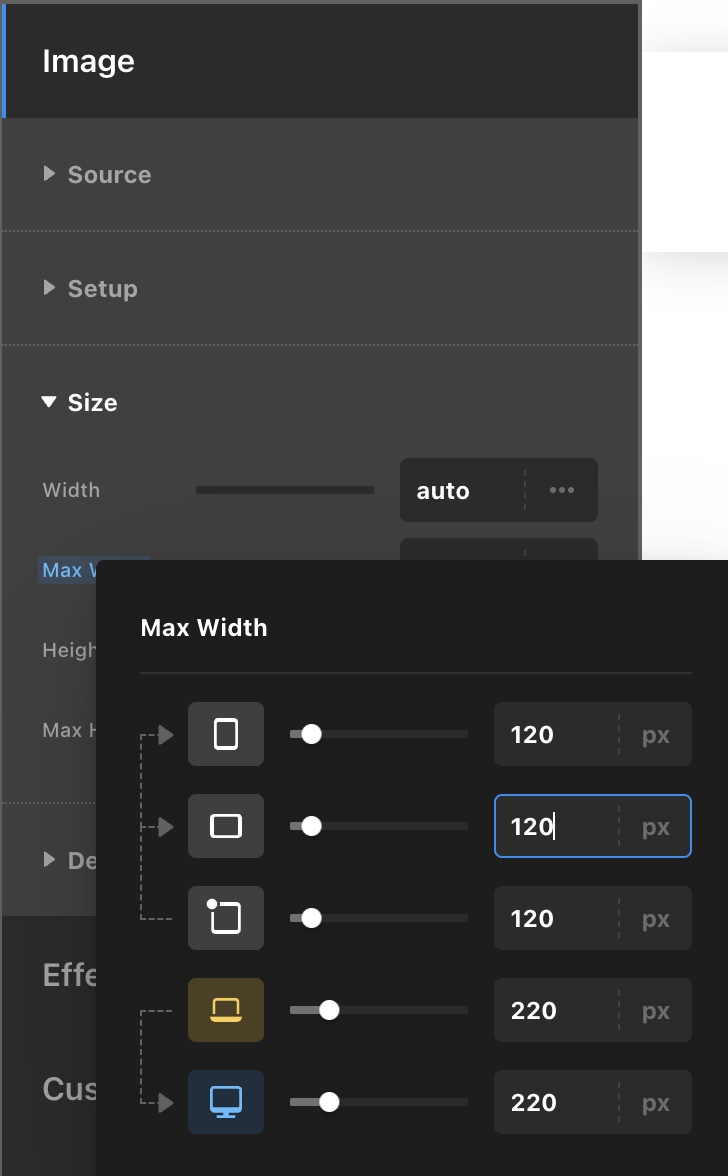The height and width of the screenshot is (1176, 728).
Task: Adjust the Width slider track
Action: coord(285,490)
